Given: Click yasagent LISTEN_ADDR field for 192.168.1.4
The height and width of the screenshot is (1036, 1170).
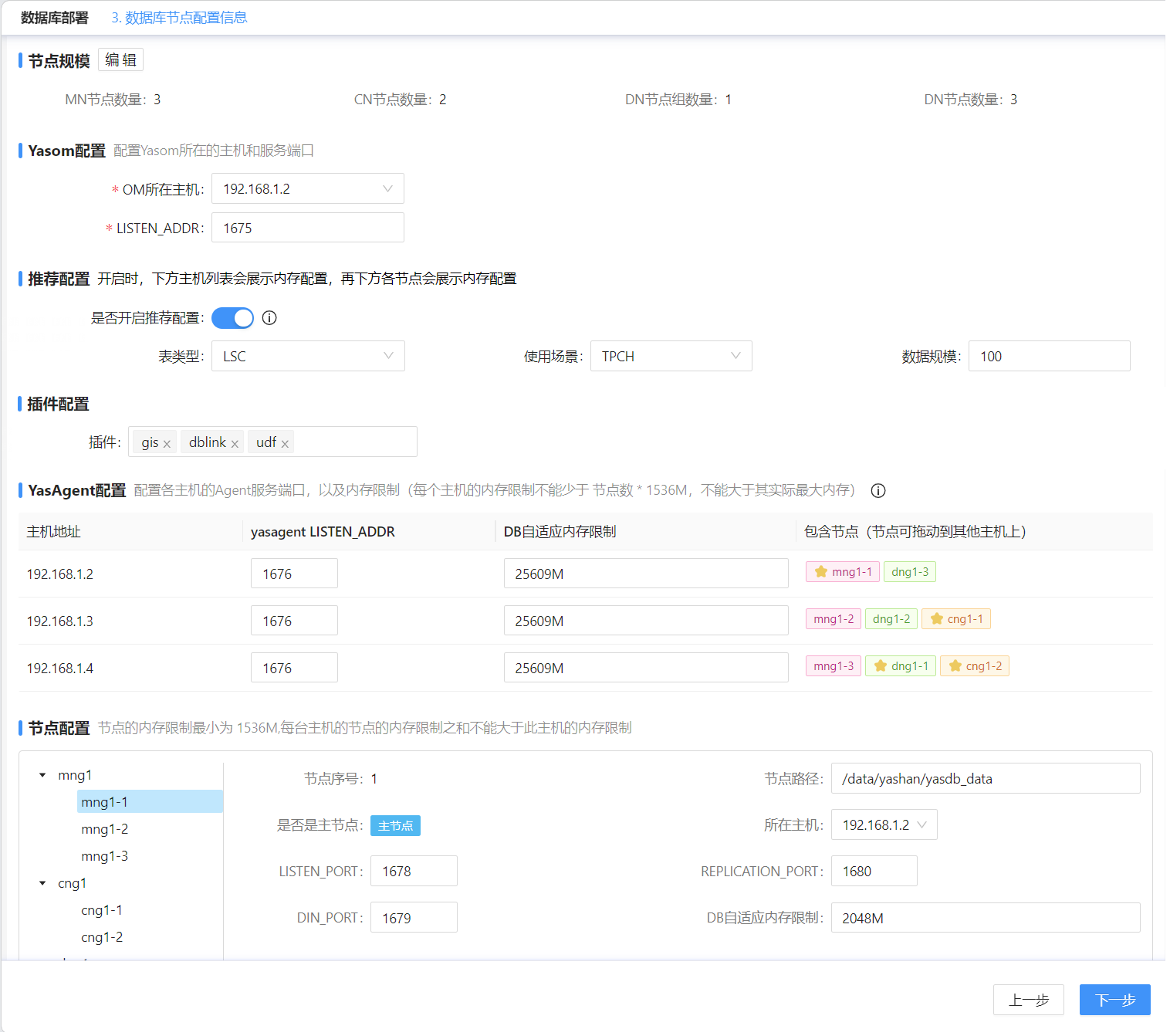Looking at the screenshot, I should pyautogui.click(x=294, y=669).
